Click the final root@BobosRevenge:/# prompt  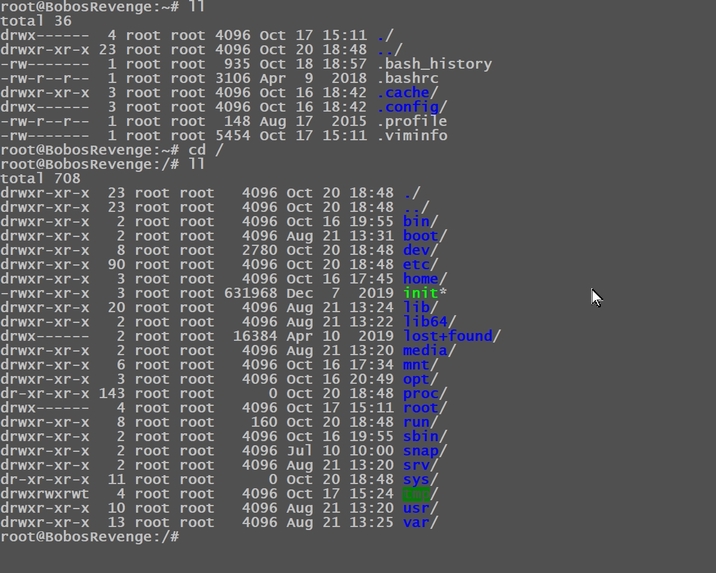click(90, 537)
